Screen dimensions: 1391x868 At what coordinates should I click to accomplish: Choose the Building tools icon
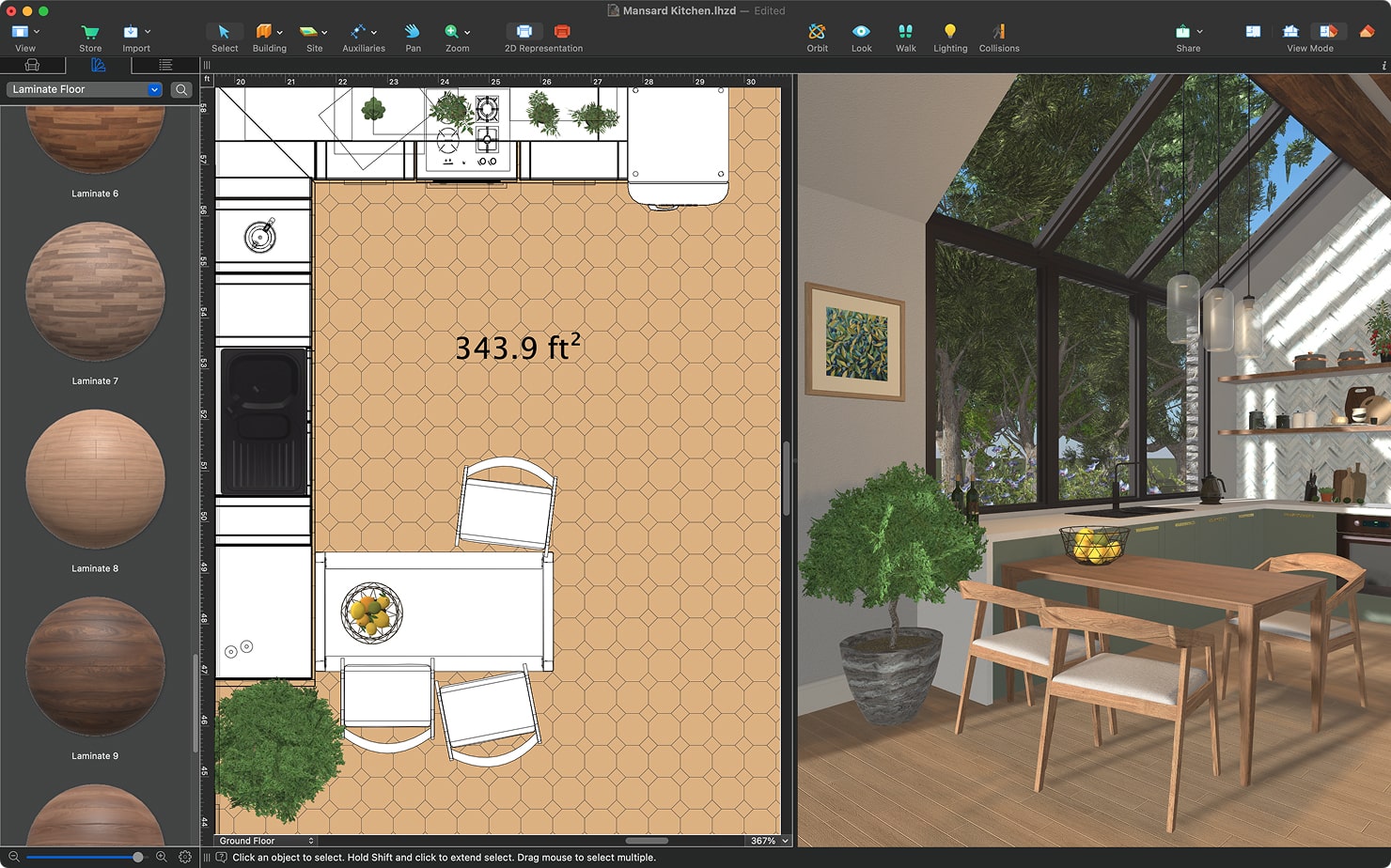tap(264, 32)
